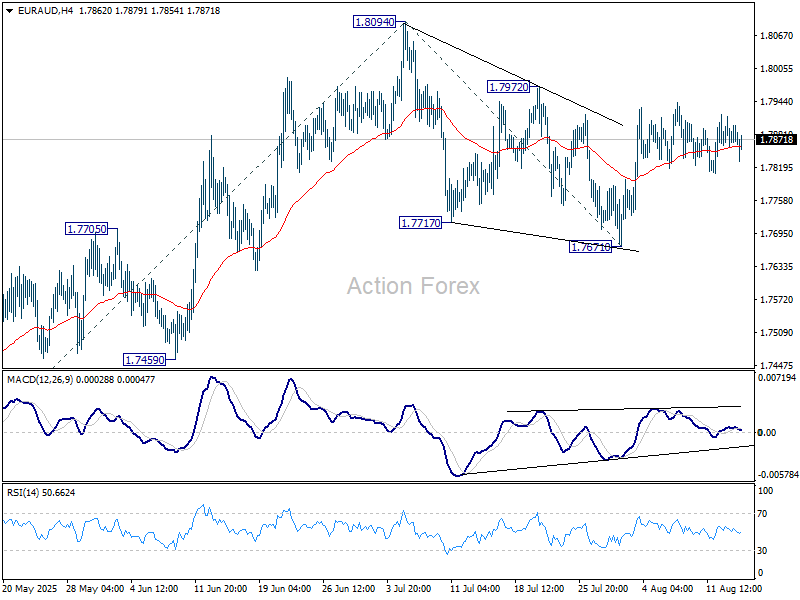This screenshot has height=600, width=800.
Task: Select the 1.79720 price label
Action: pyautogui.click(x=509, y=87)
